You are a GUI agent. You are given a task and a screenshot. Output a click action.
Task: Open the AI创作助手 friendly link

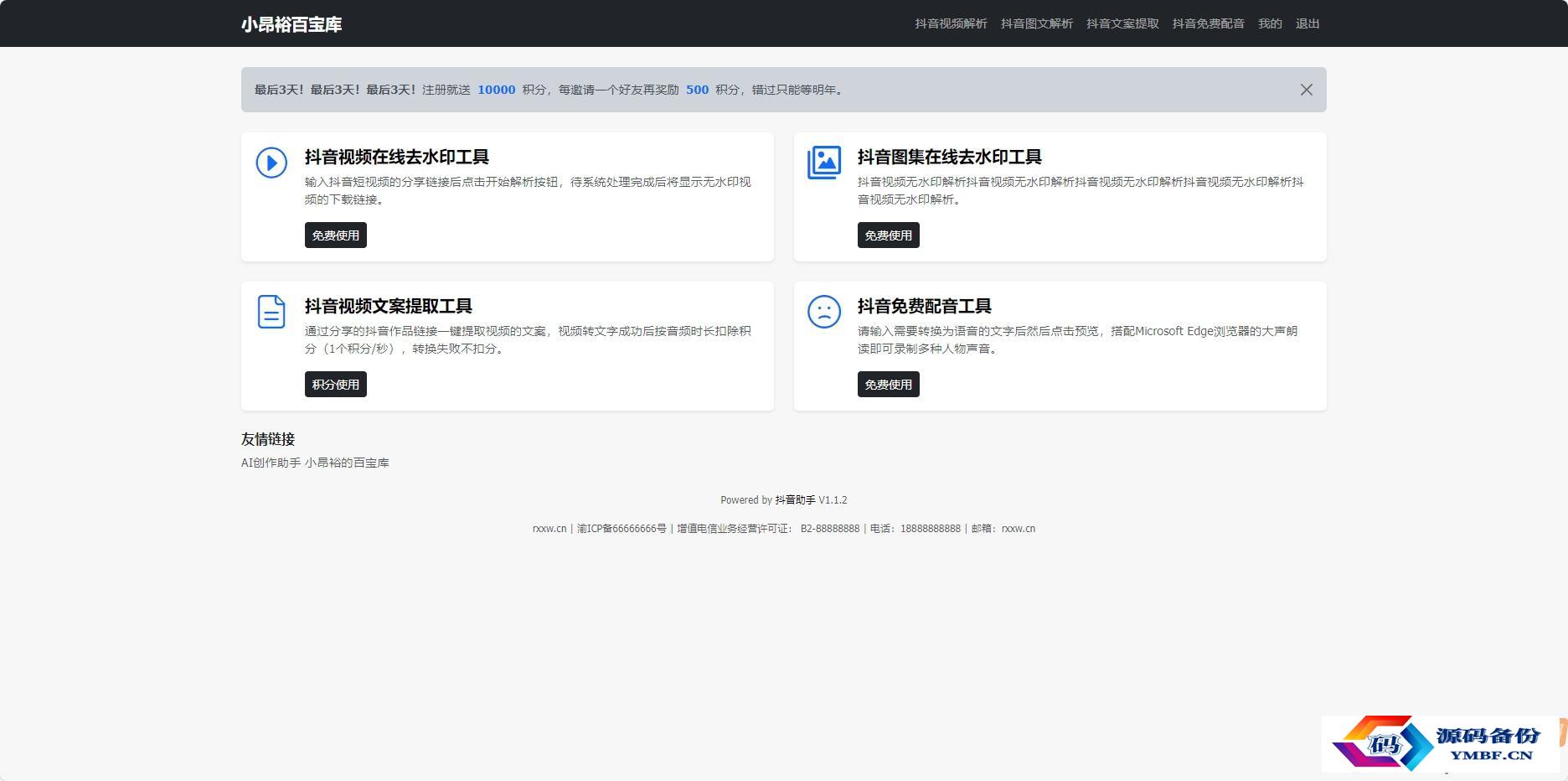click(271, 463)
